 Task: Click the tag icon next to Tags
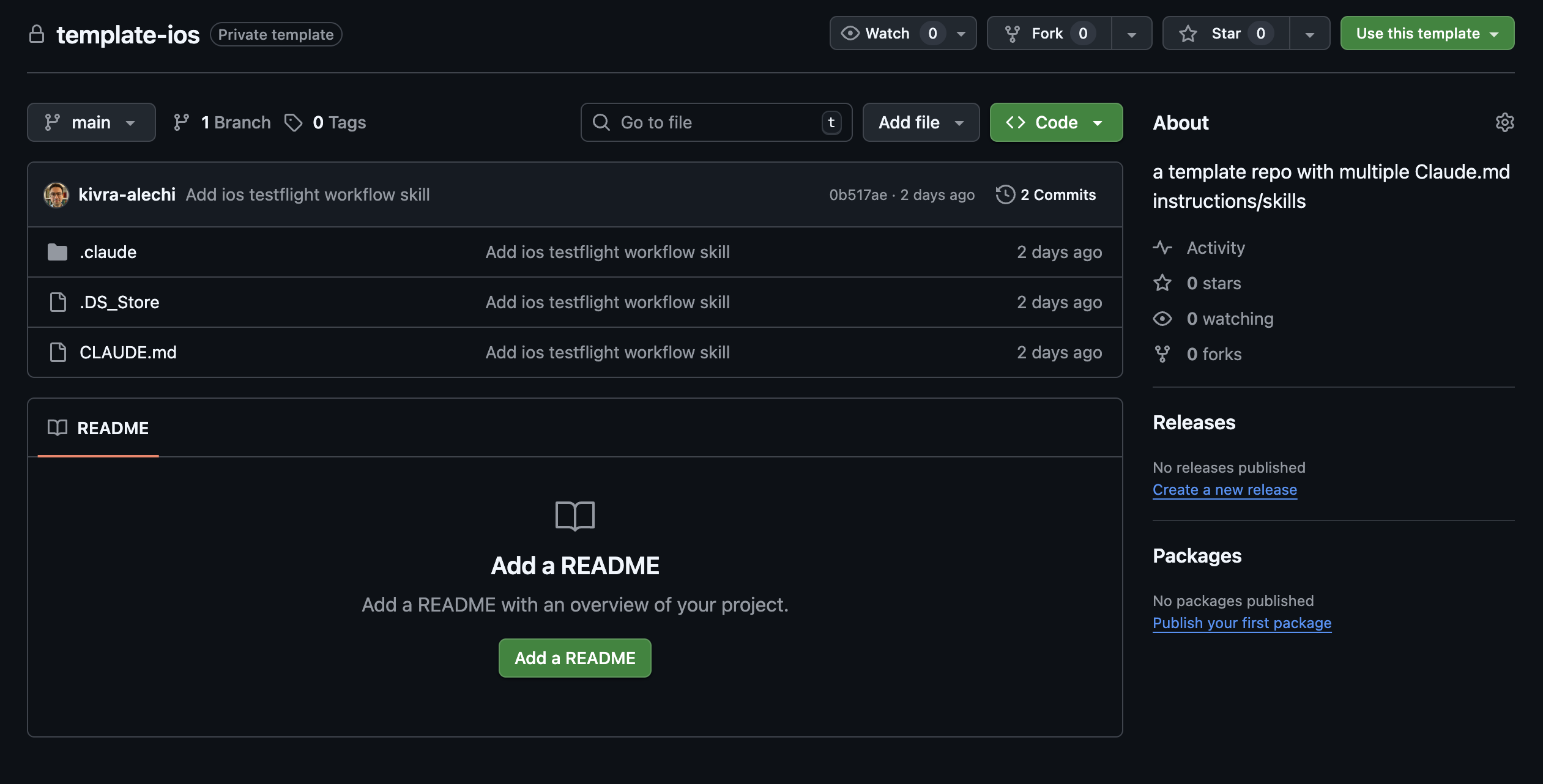tap(294, 122)
